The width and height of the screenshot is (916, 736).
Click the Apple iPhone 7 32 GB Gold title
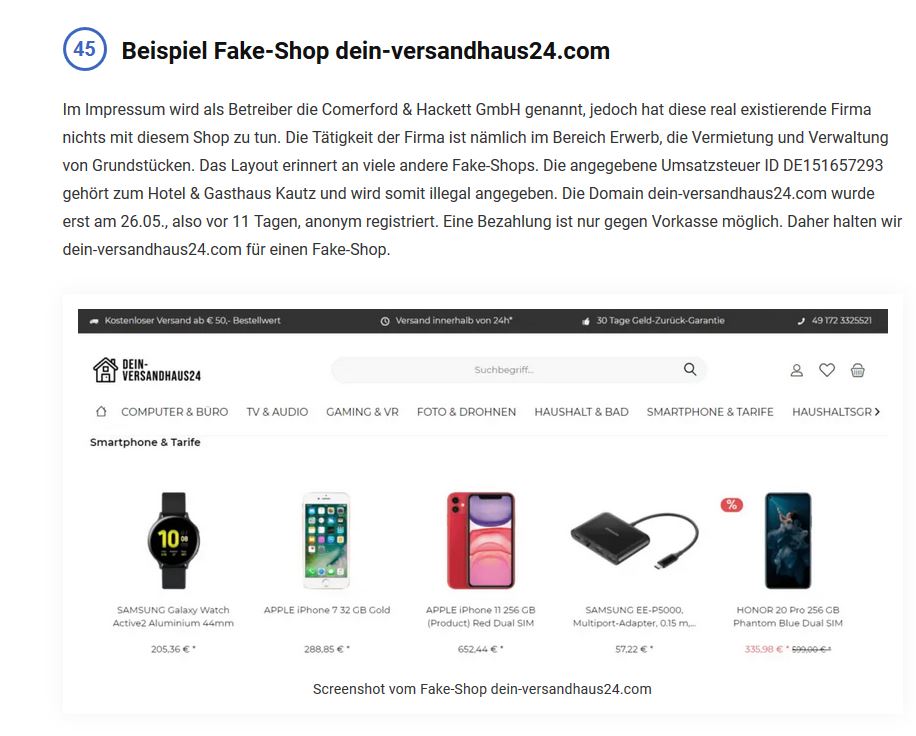327,610
